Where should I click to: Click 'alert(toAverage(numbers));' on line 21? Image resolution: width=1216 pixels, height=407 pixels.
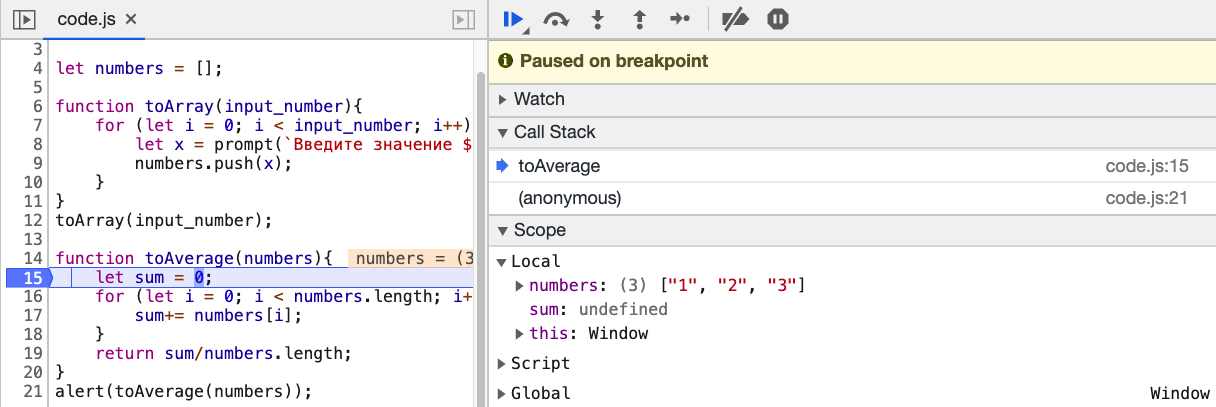184,392
